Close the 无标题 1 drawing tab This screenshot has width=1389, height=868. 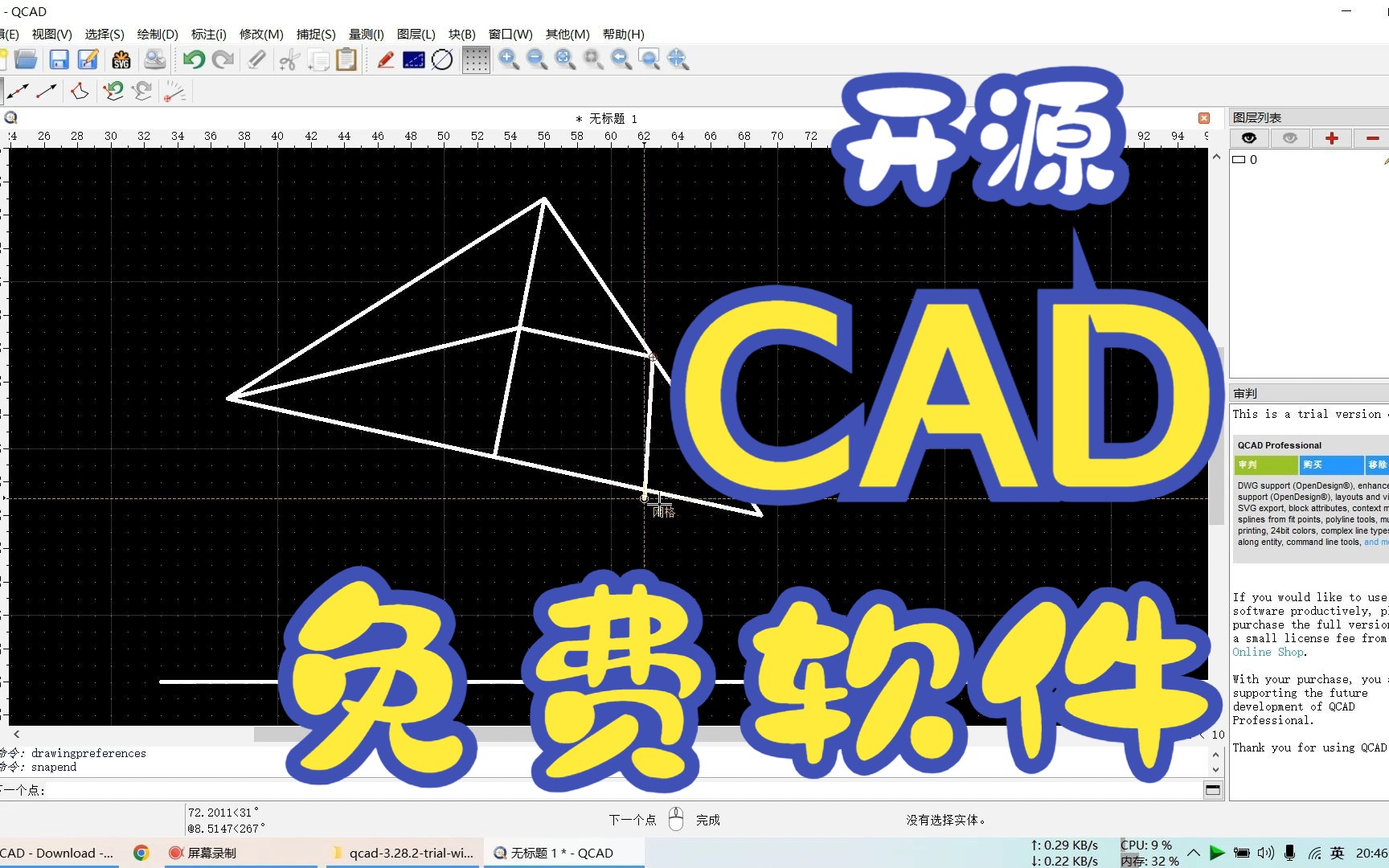(x=1204, y=118)
